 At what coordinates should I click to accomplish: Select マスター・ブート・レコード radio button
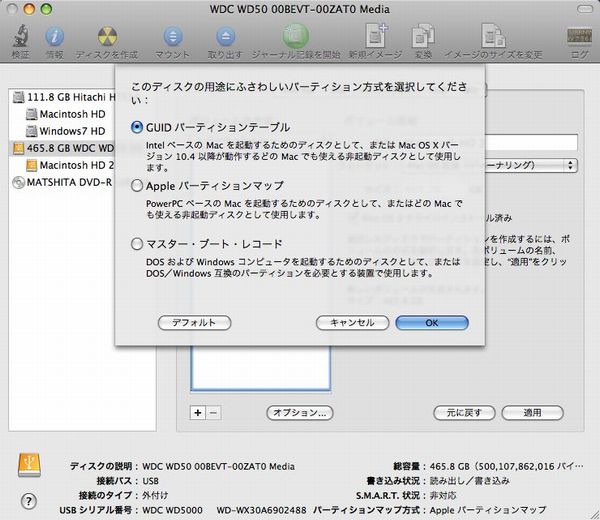tap(137, 244)
